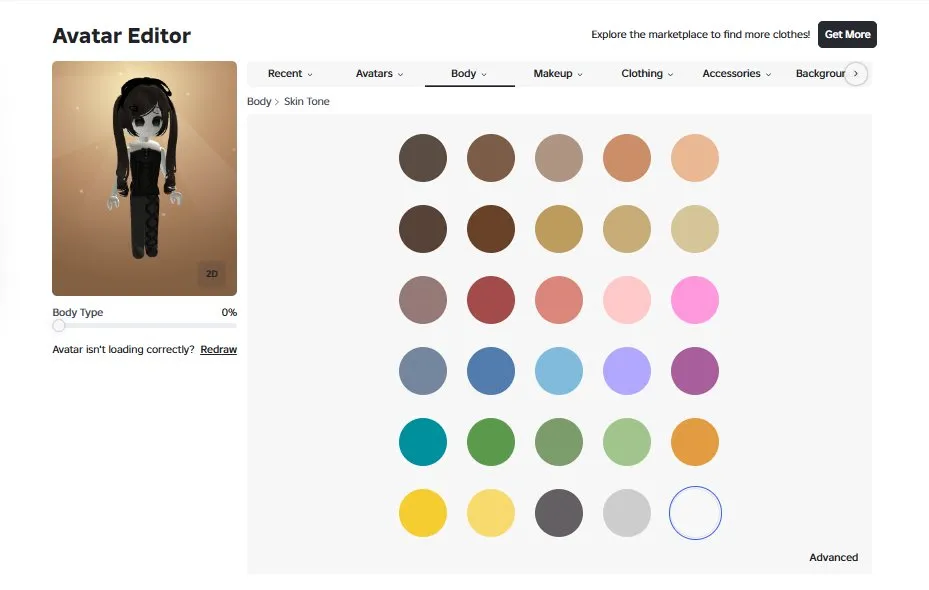Pick the teal skin tone swatch
The height and width of the screenshot is (590, 929).
click(x=423, y=442)
